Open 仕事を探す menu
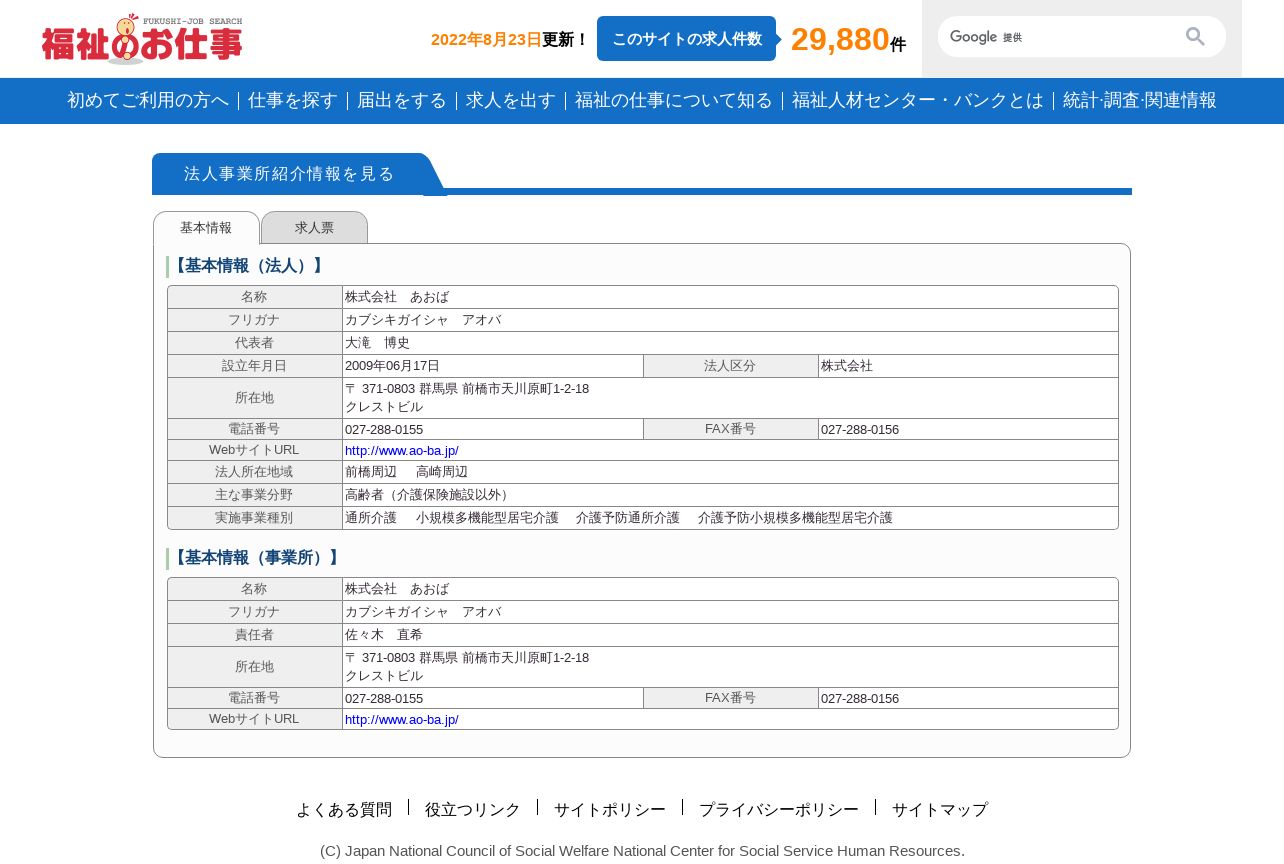Image resolution: width=1284 pixels, height=864 pixels. tap(293, 100)
